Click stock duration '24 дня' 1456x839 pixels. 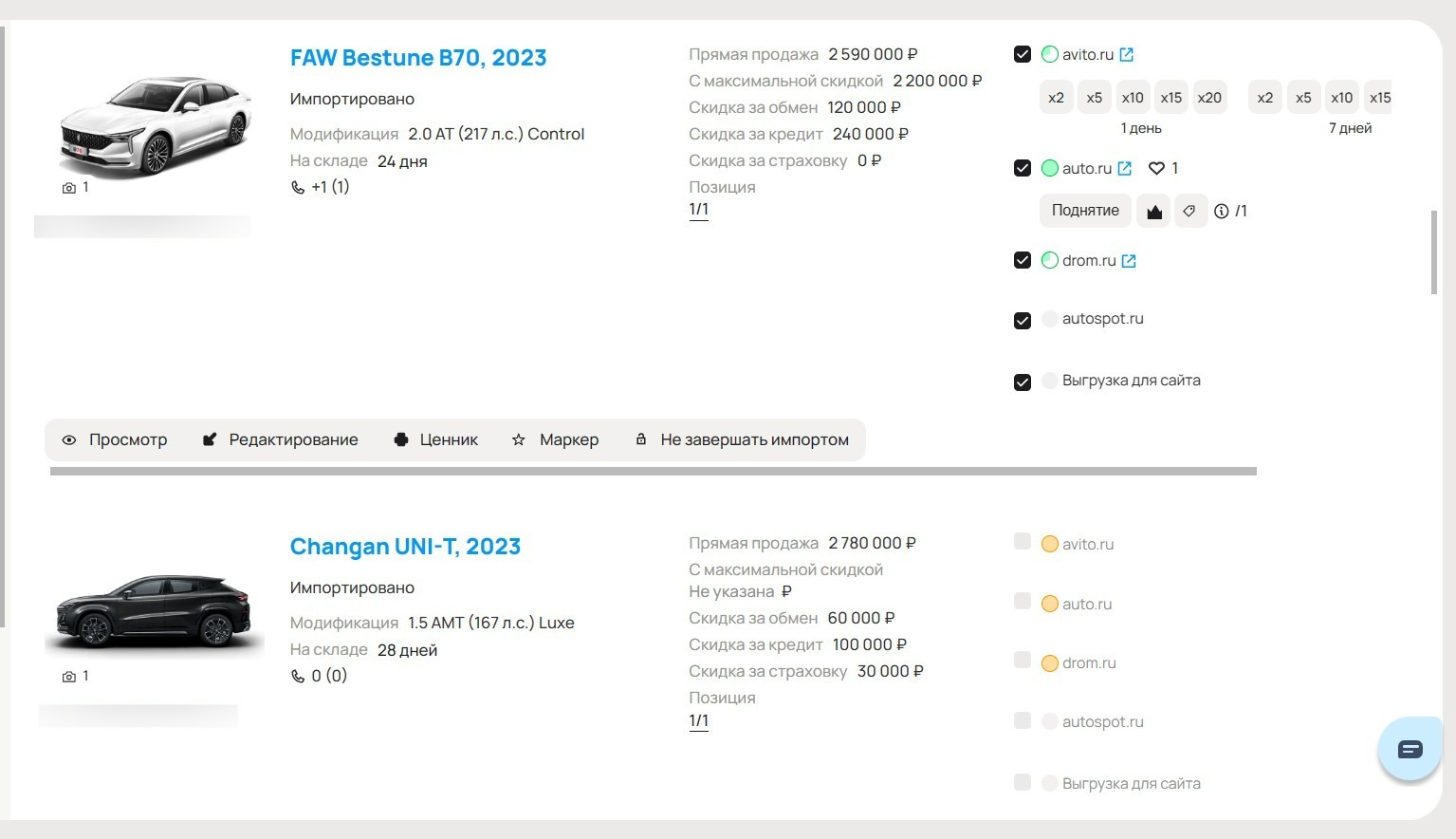pos(402,161)
